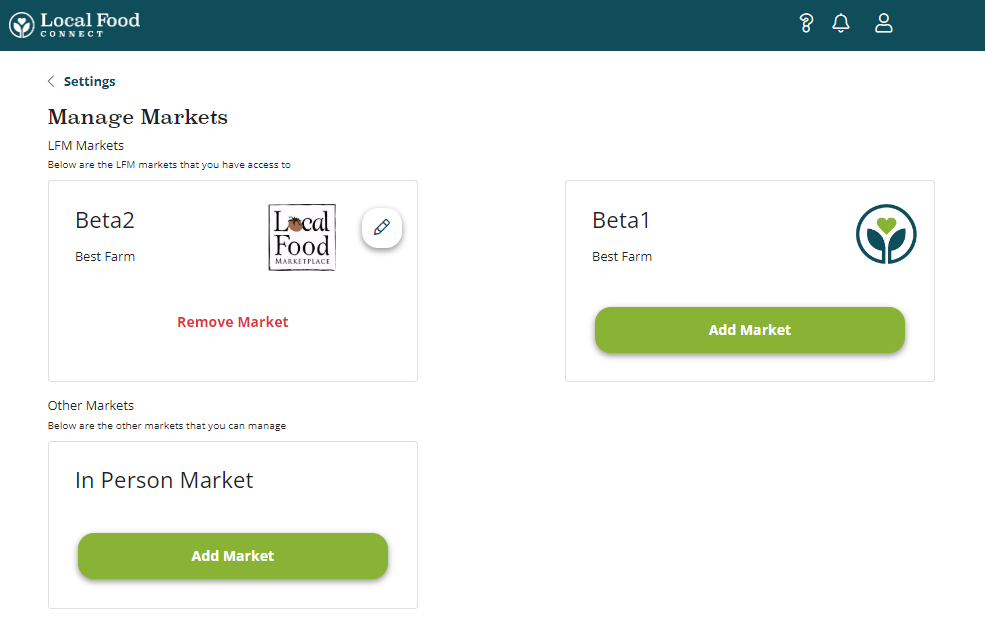The image size is (985, 630).
Task: View notifications via the bell icon
Action: tap(841, 22)
